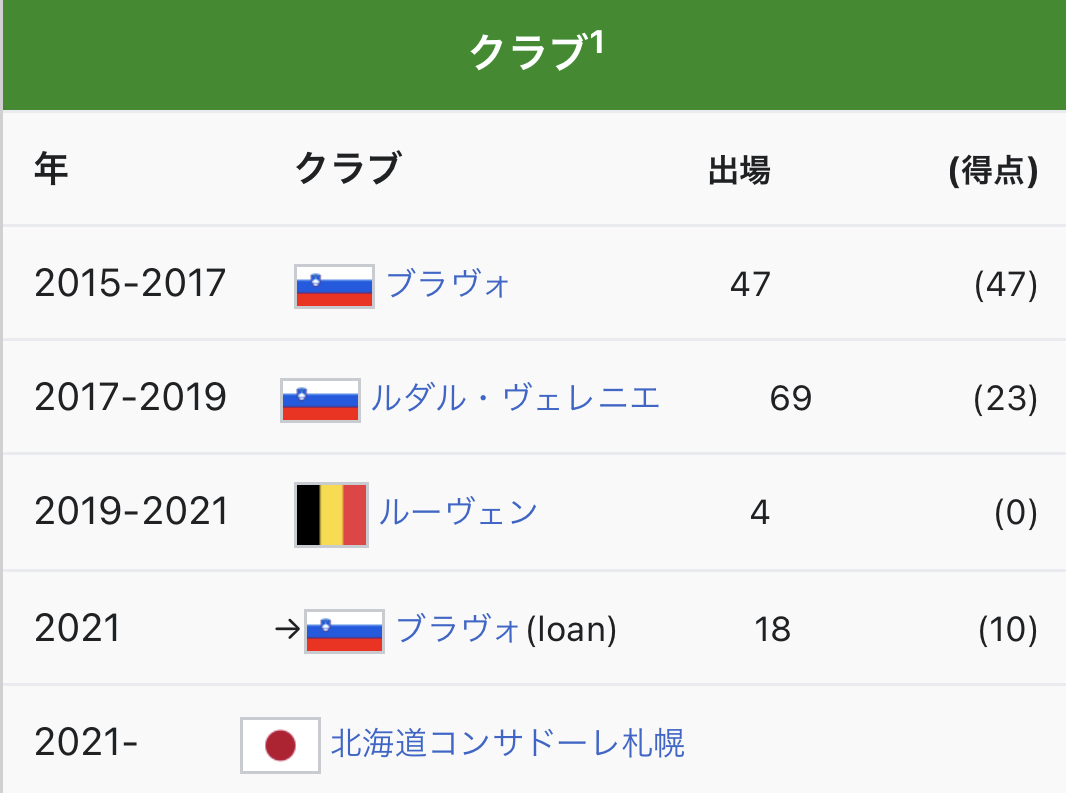Click the Slovenia flag in the loan row

point(344,630)
